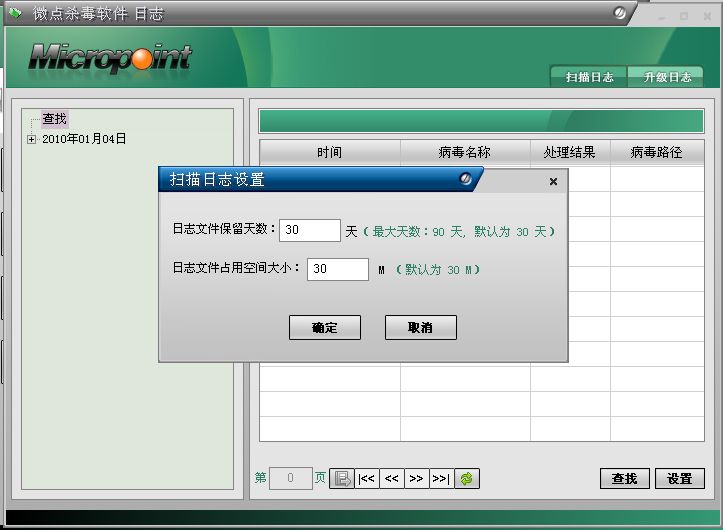Click the 默认为 30 M hint text
Screen dimensions: 723x530
click(x=439, y=270)
